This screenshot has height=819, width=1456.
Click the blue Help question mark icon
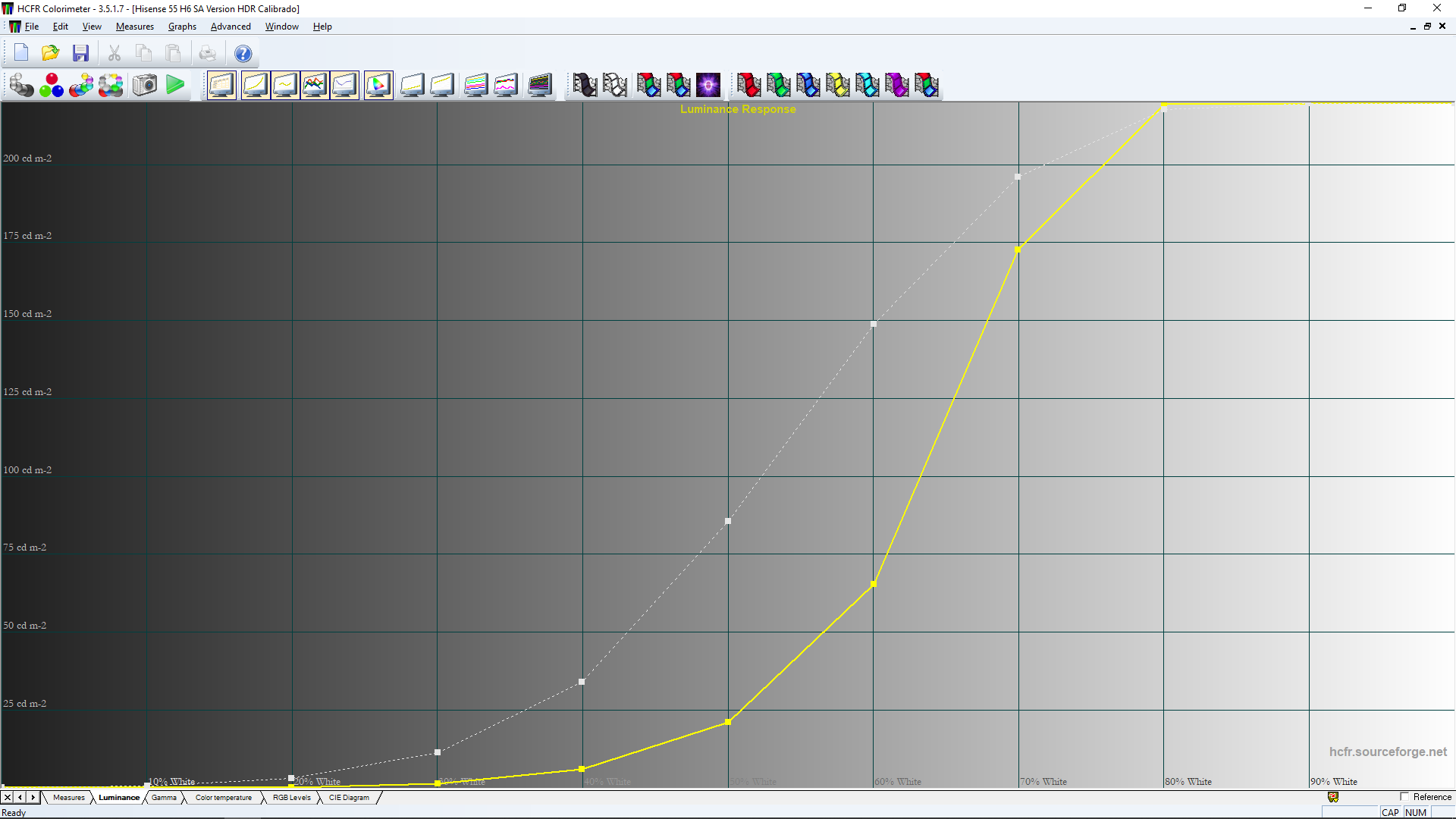243,54
